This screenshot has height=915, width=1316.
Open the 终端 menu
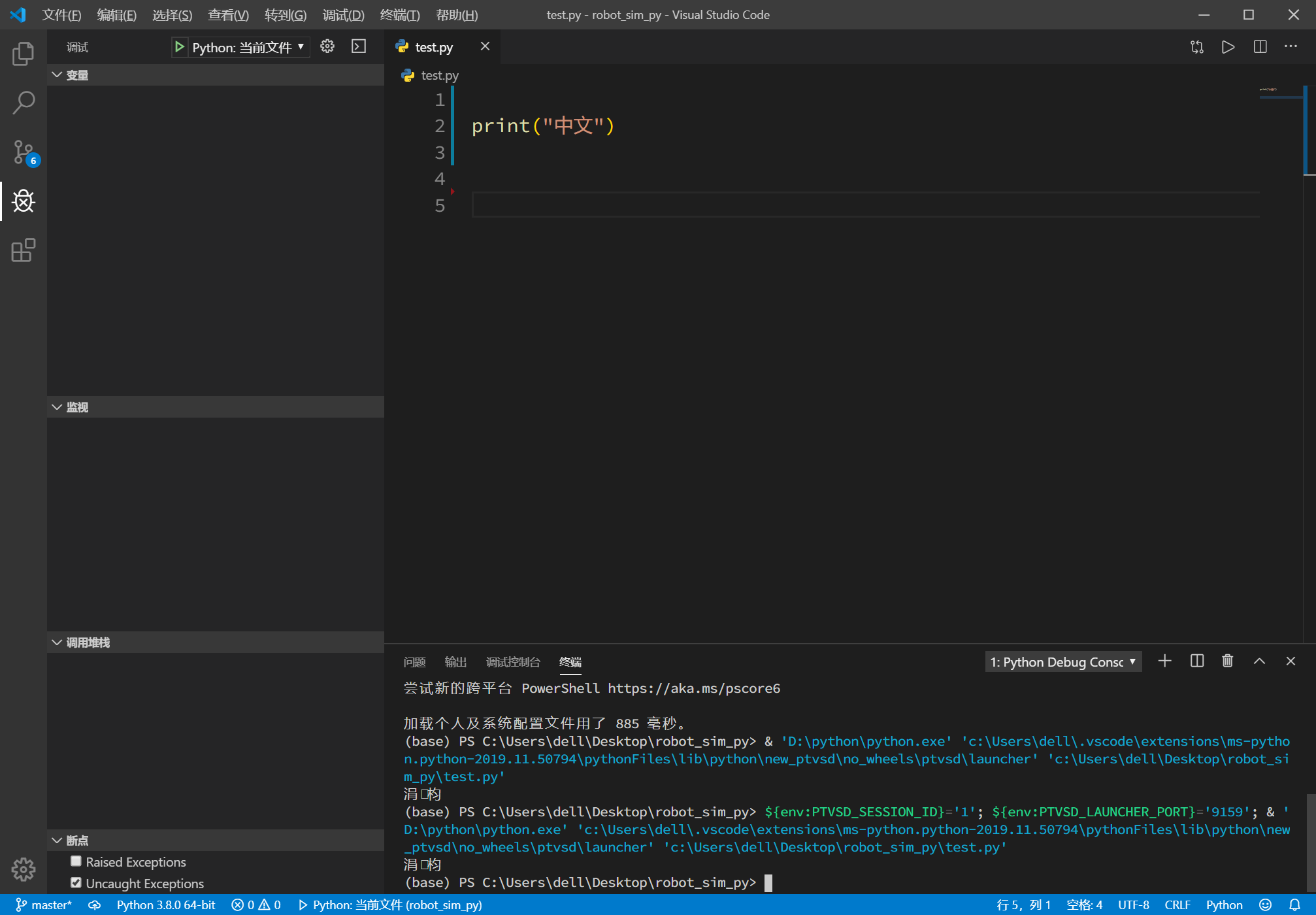click(399, 14)
